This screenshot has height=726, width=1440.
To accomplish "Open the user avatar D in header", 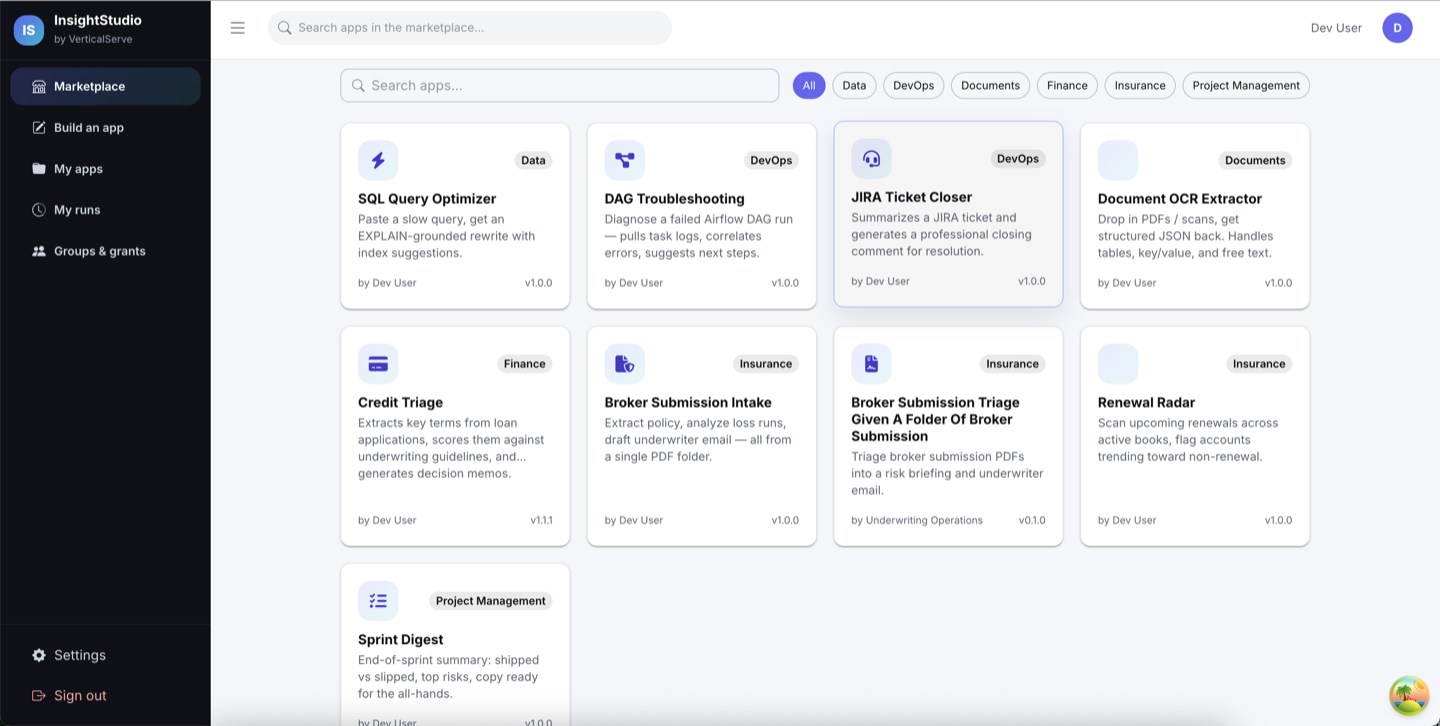I will point(1397,28).
